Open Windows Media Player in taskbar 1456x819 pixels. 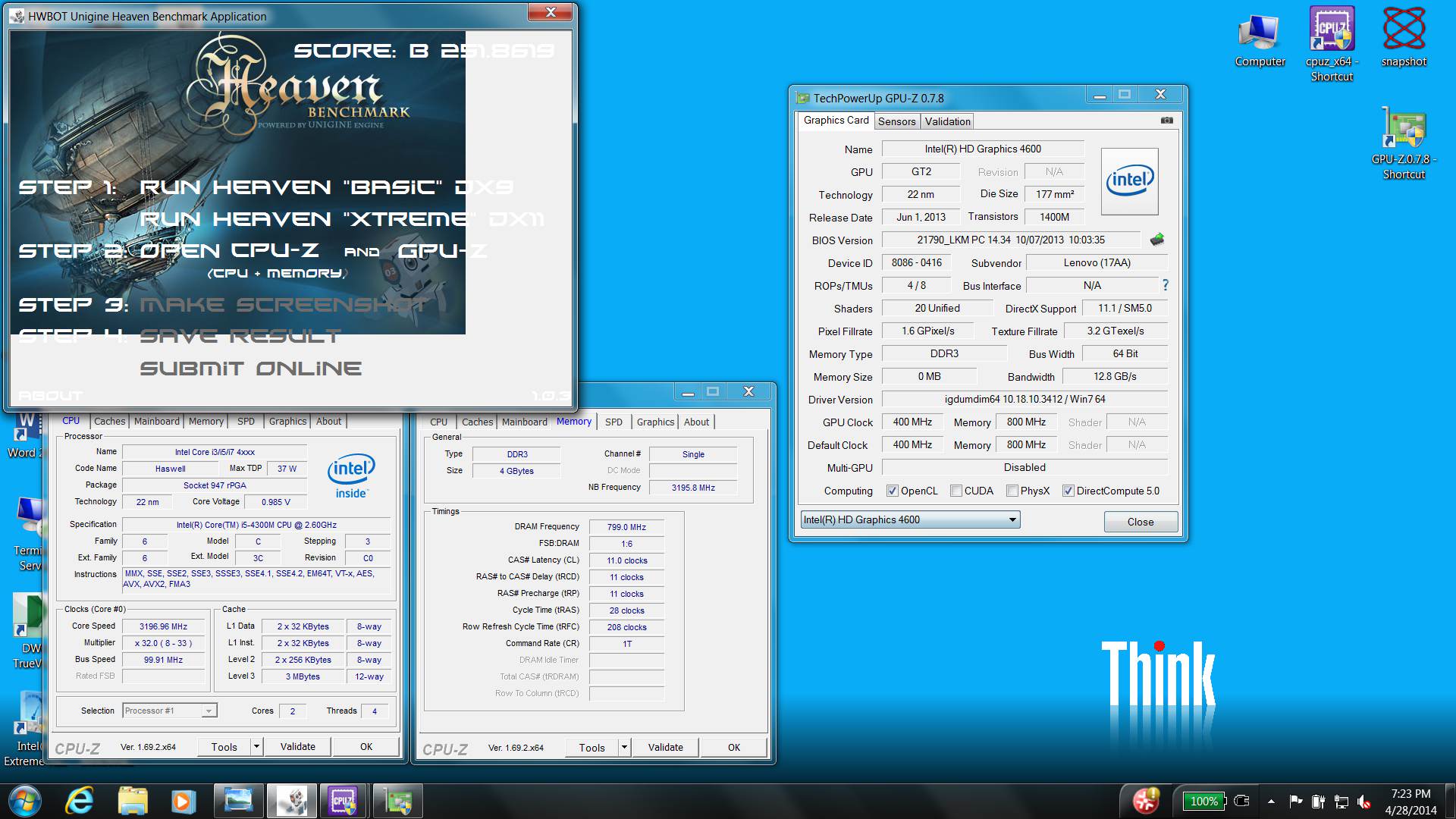pyautogui.click(x=183, y=801)
